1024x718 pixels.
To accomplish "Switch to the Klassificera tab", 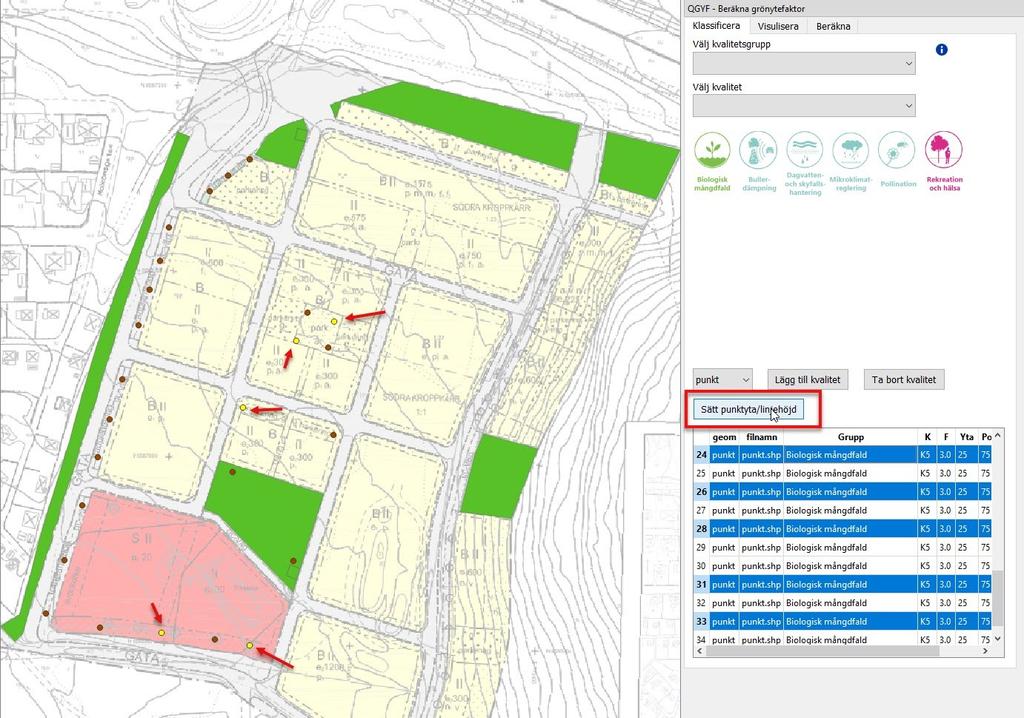I will coord(716,26).
